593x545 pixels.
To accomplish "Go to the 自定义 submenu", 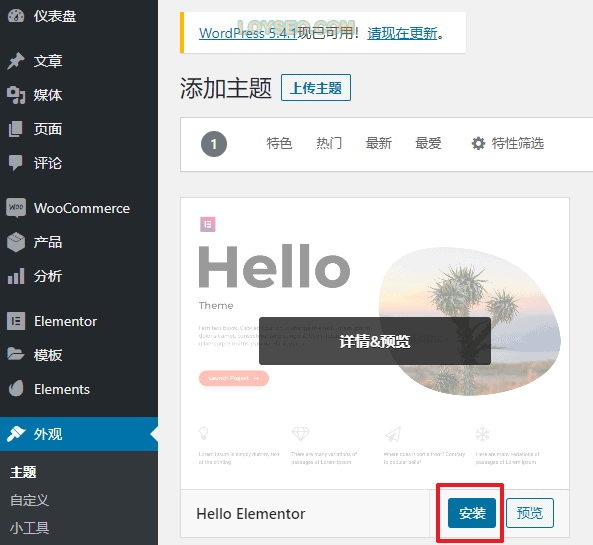I will pyautogui.click(x=29, y=500).
